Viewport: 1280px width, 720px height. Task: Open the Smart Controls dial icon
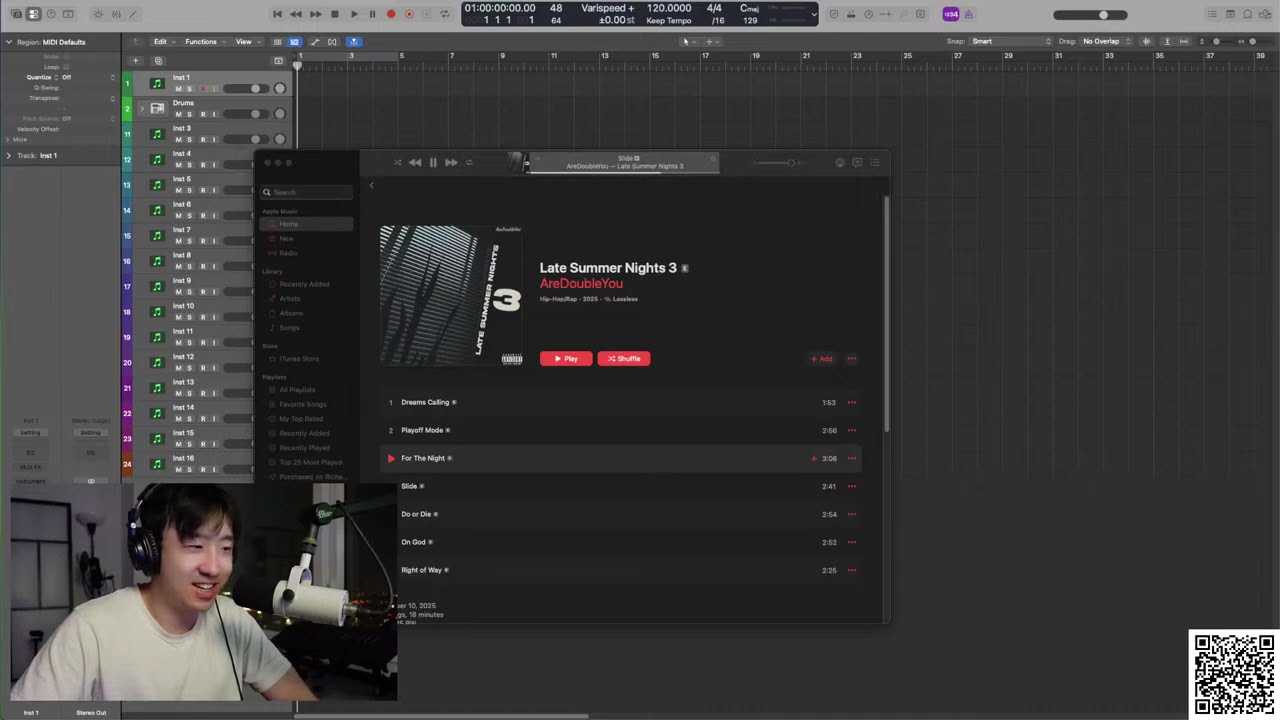click(98, 14)
